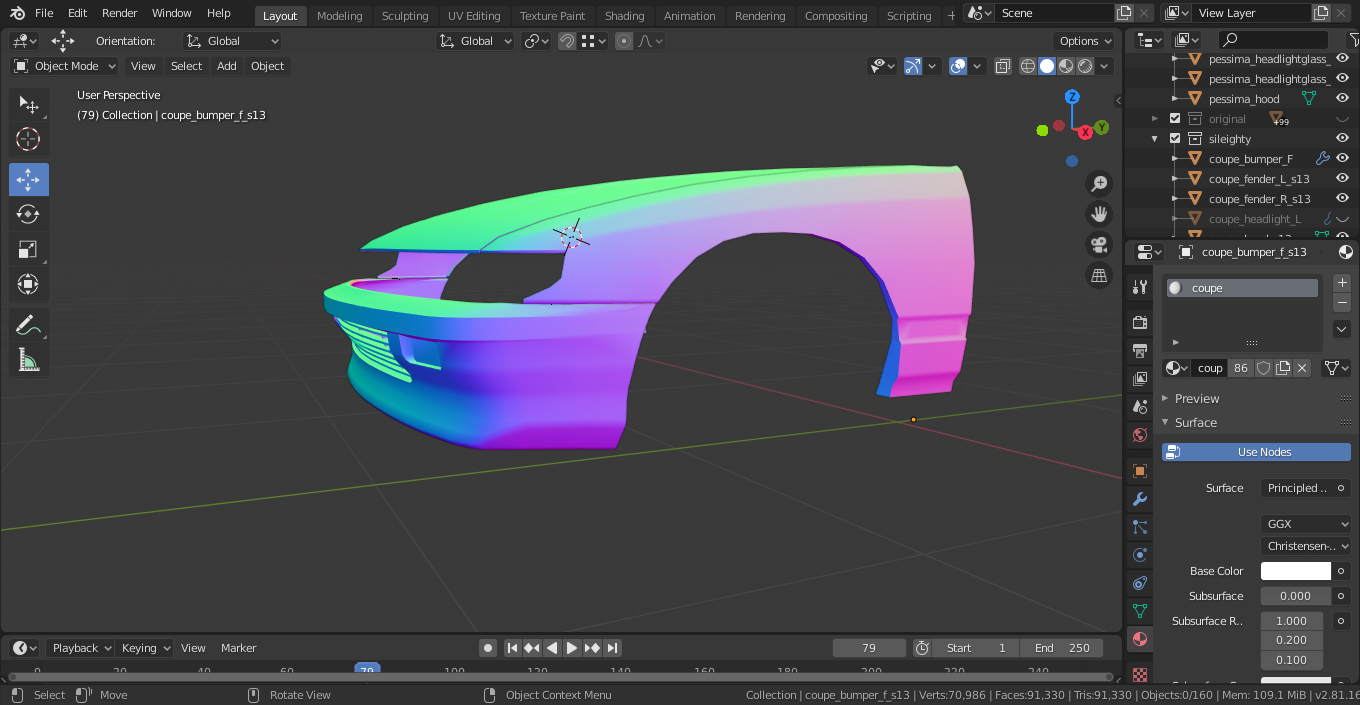Hide coupe_bumper_F with its eye icon

click(1343, 158)
